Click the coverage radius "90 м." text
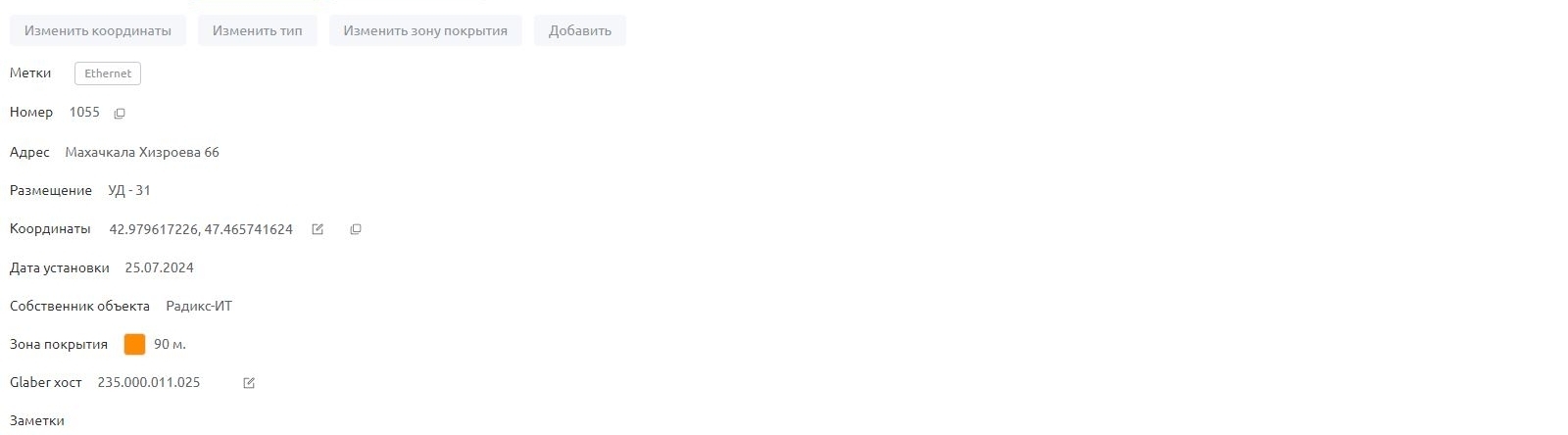 pos(170,344)
